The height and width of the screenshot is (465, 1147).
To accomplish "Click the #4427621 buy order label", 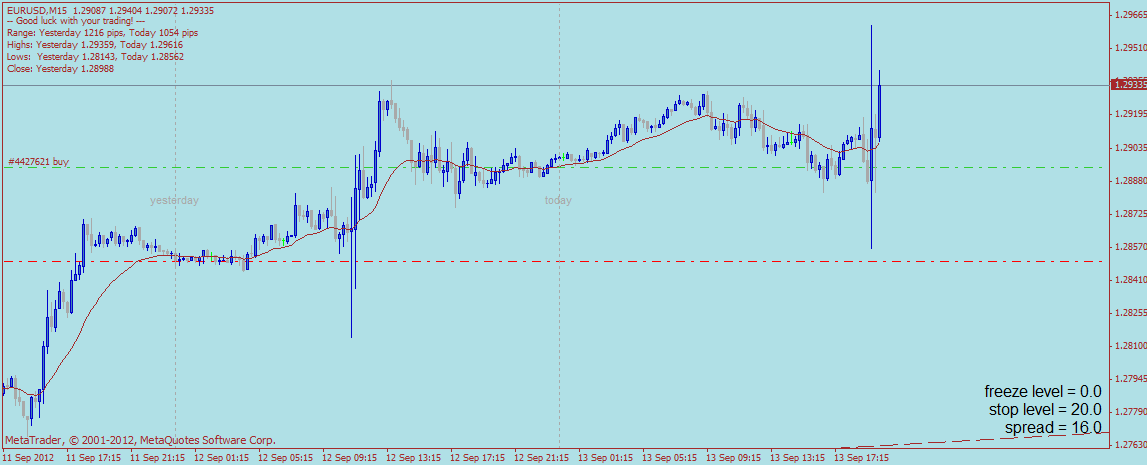I will pyautogui.click(x=38, y=161).
